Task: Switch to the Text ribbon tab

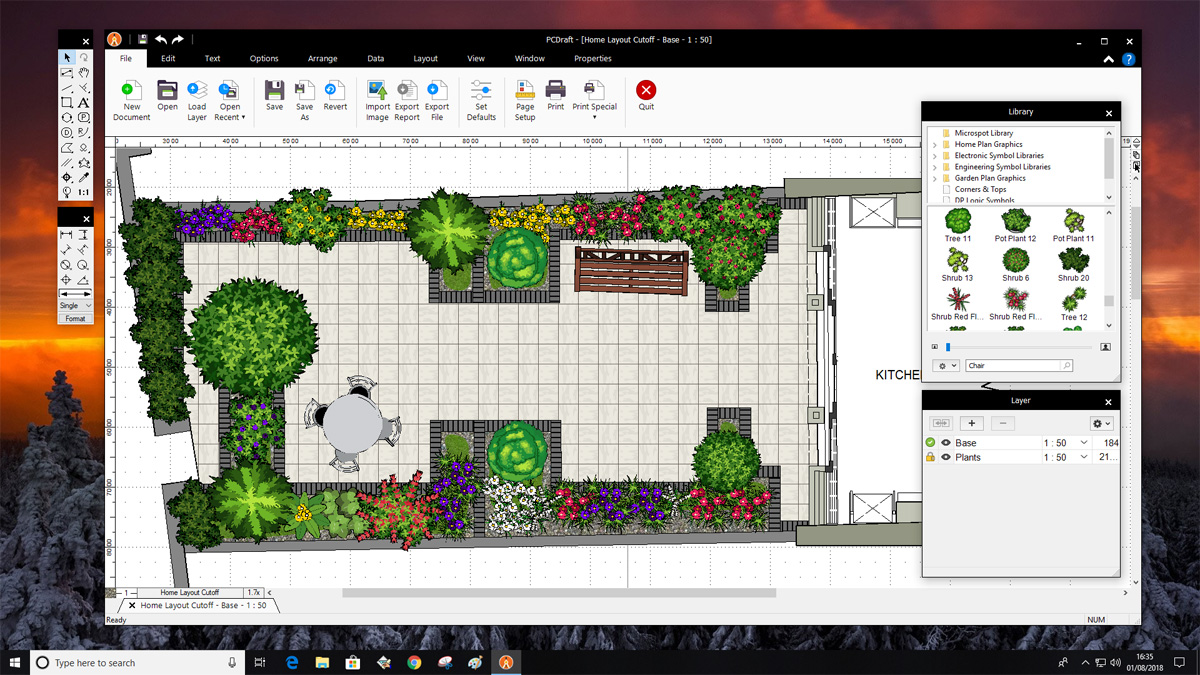Action: point(213,59)
